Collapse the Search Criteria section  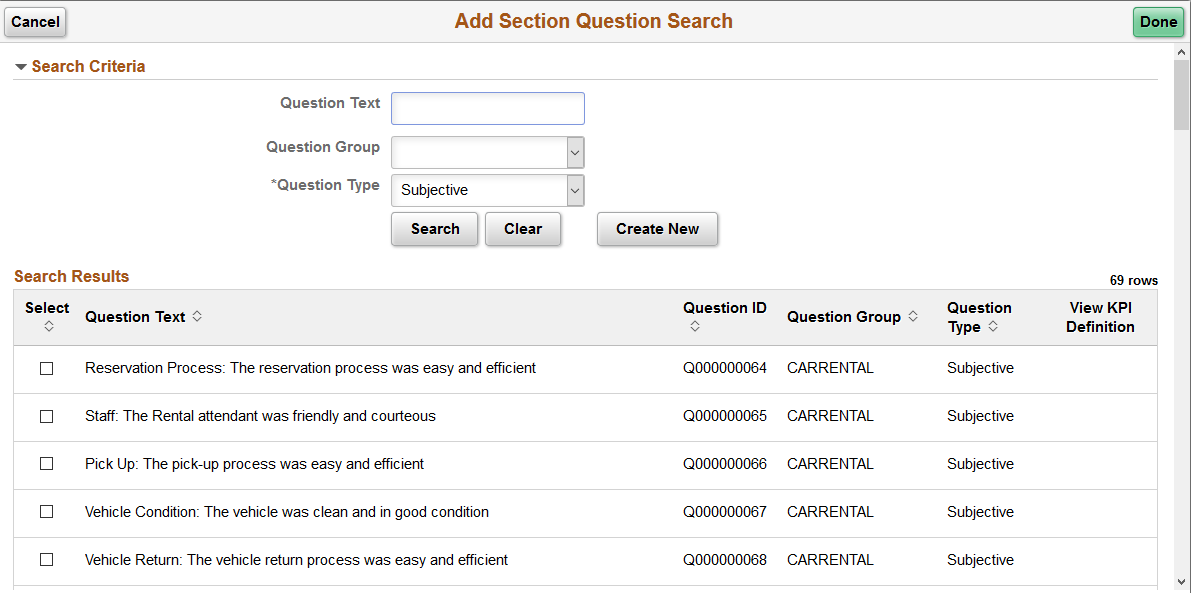(x=21, y=66)
